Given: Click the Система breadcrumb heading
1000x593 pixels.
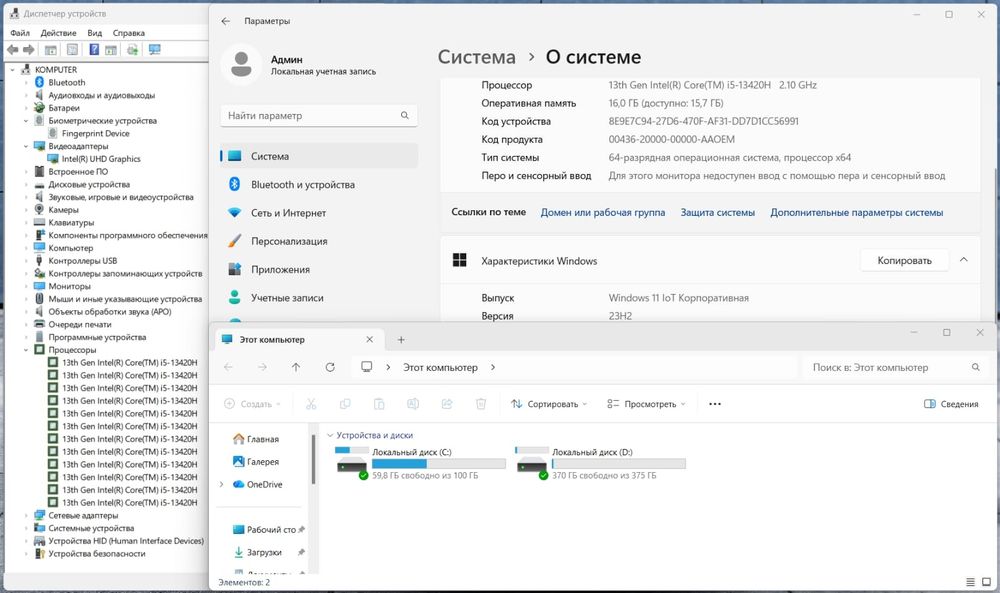Looking at the screenshot, I should [x=476, y=57].
